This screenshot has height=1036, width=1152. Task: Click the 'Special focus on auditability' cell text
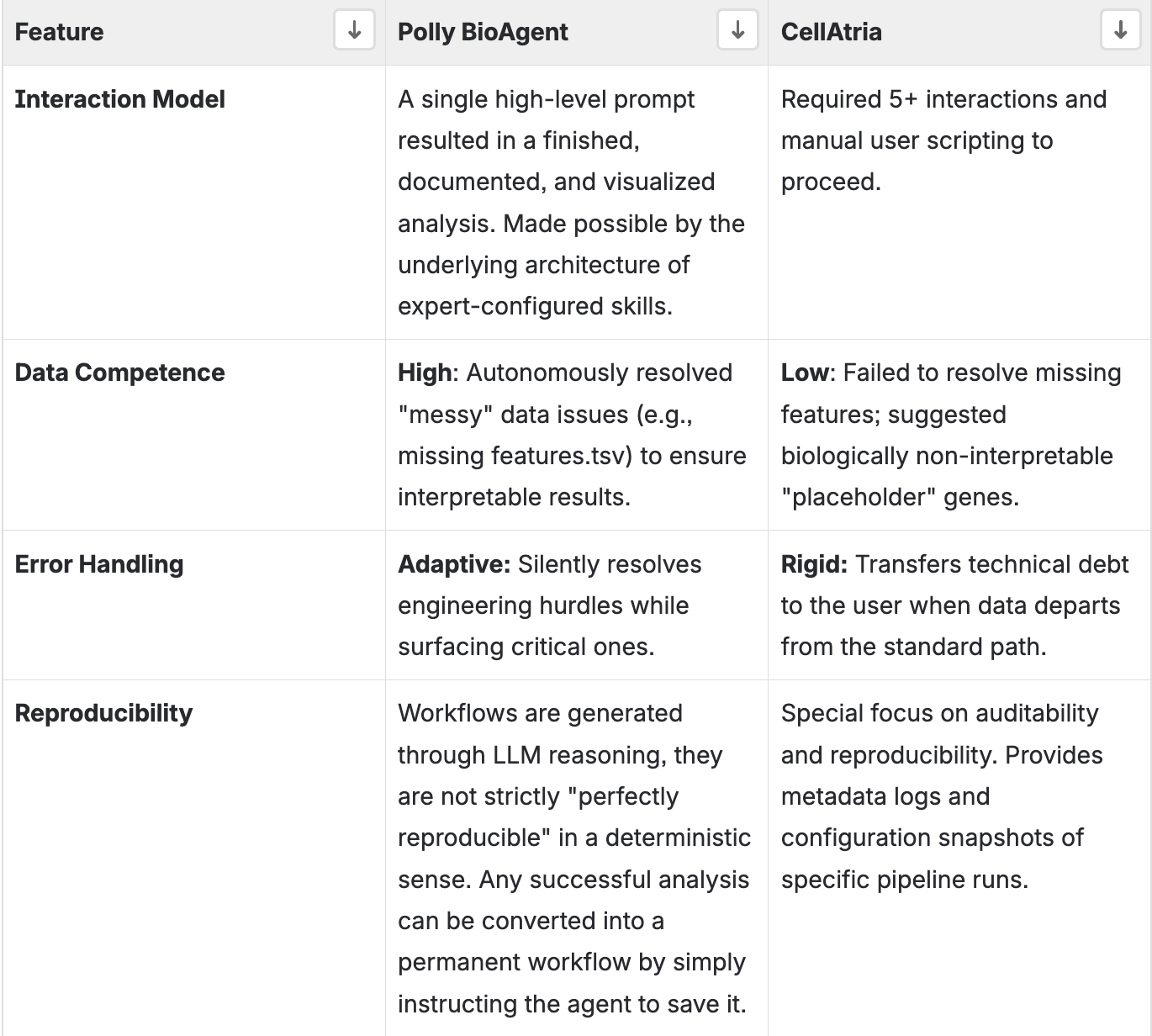939,713
